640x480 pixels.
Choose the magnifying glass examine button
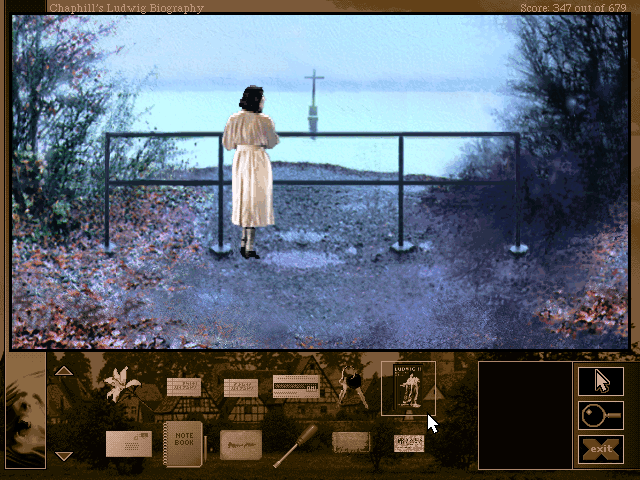click(601, 416)
